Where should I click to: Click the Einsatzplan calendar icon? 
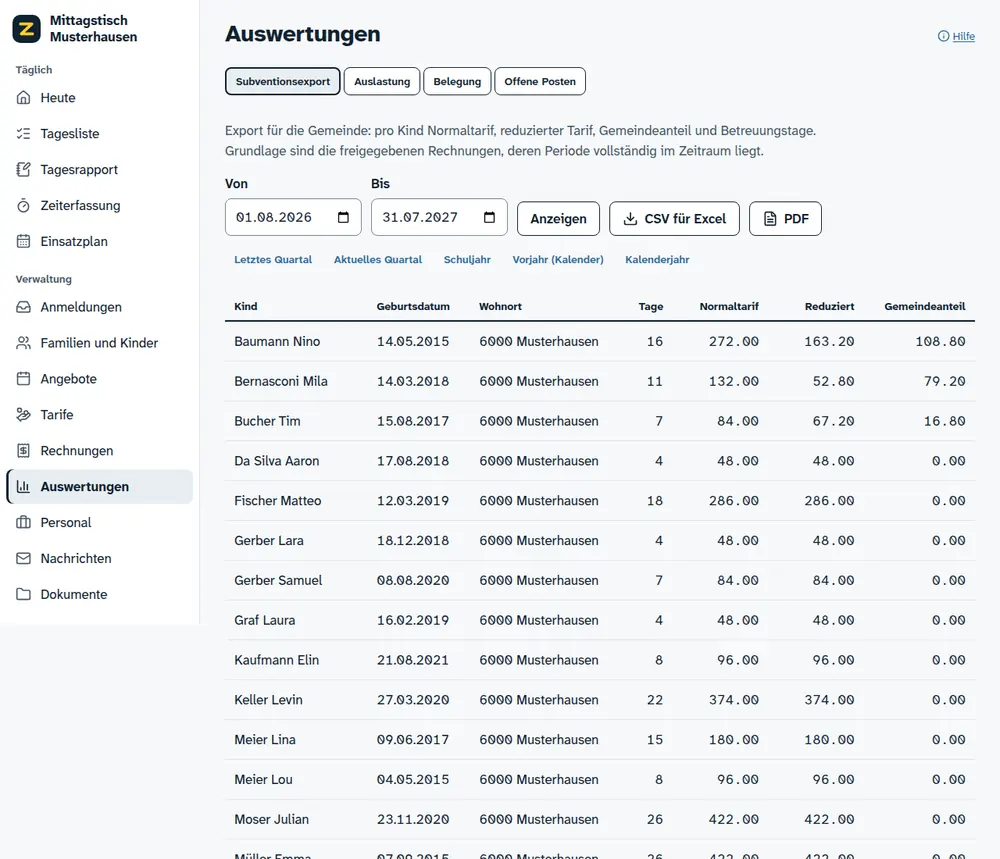point(24,241)
